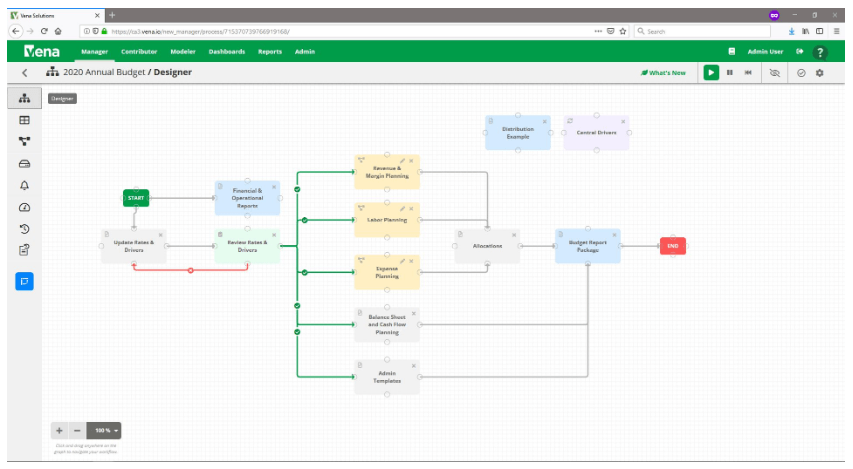Open the Admin tab

click(x=305, y=52)
